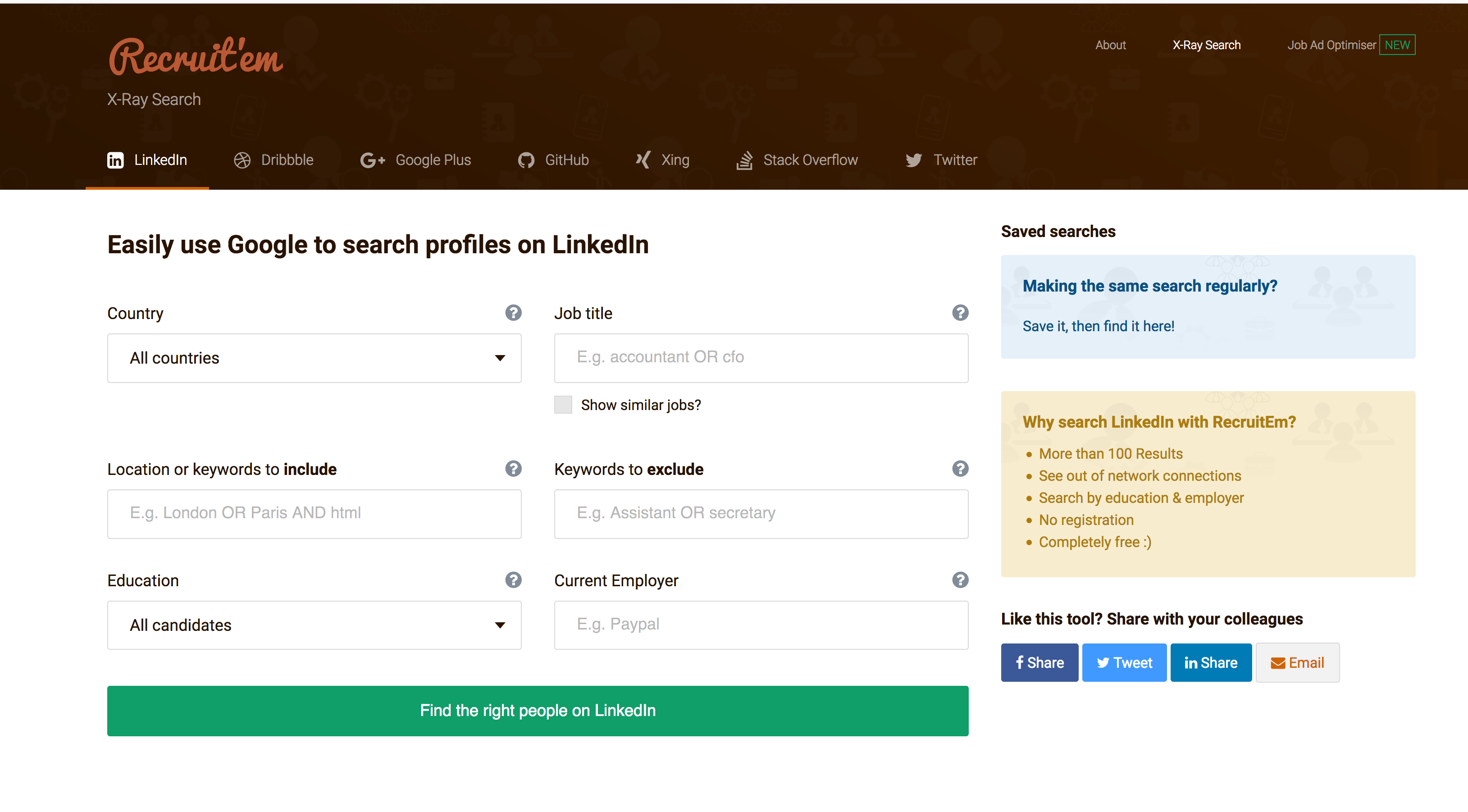Switch to the Xing tab
The image size is (1468, 812).
pyautogui.click(x=662, y=160)
